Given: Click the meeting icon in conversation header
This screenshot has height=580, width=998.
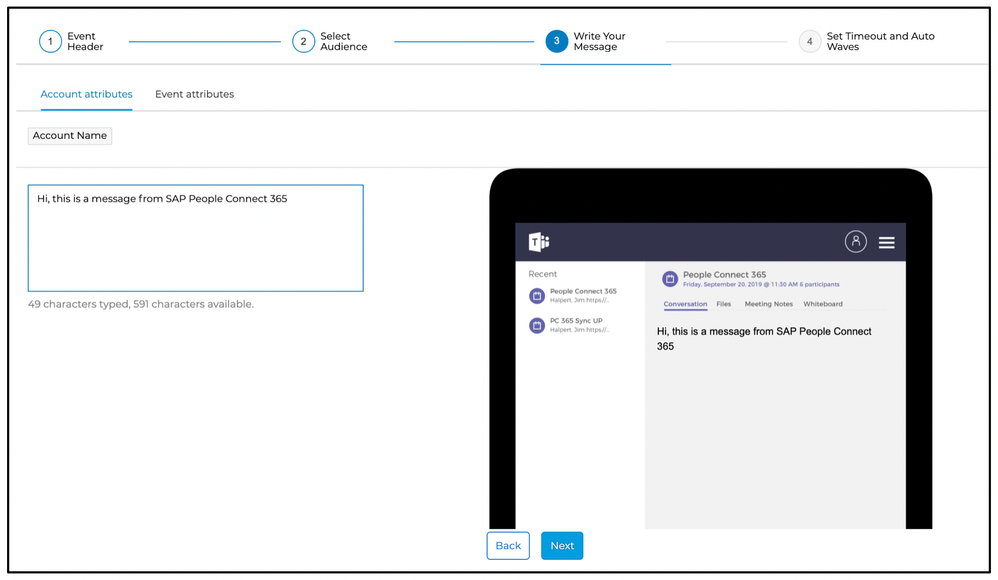Looking at the screenshot, I should point(670,279).
